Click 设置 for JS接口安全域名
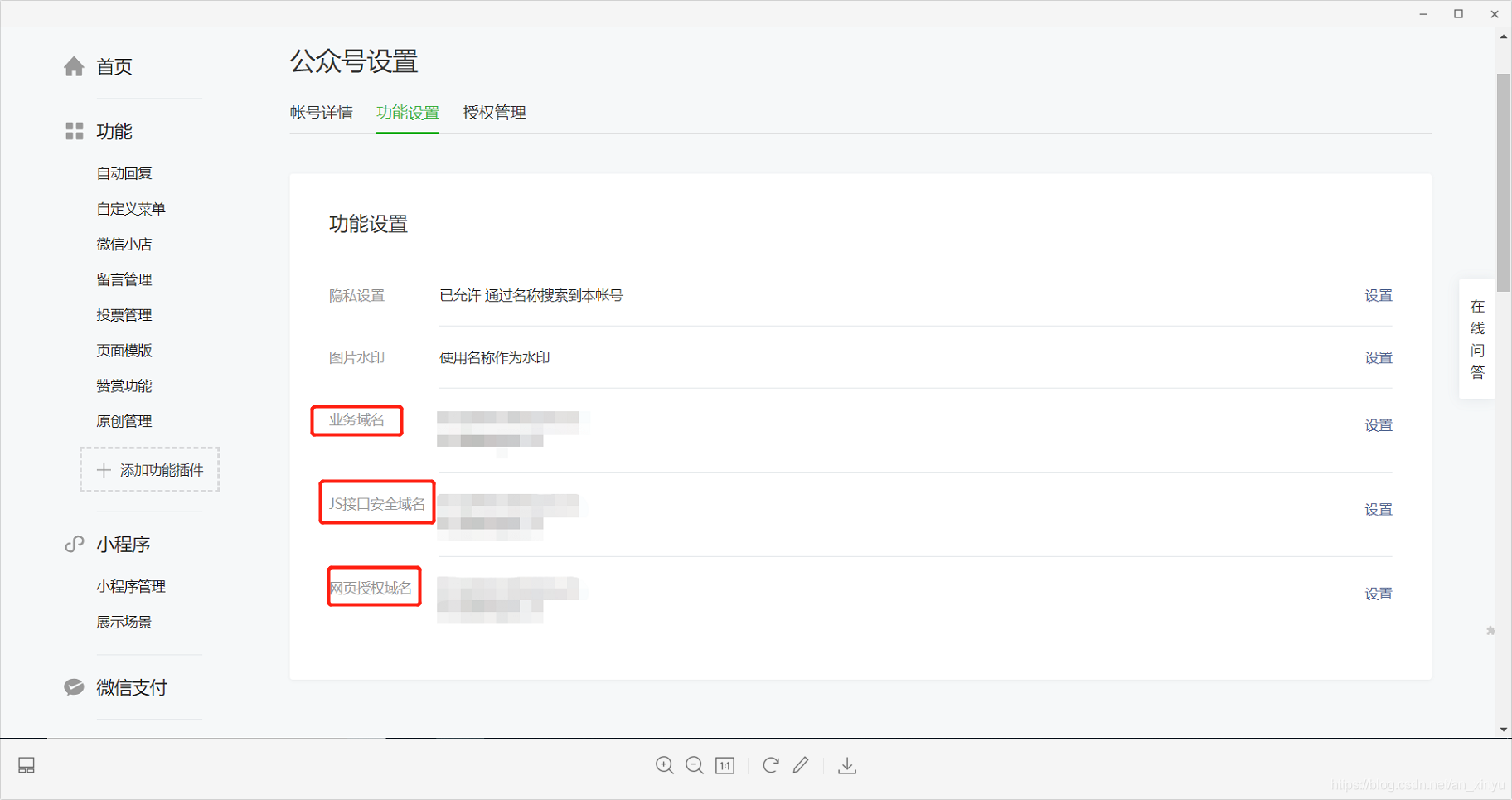This screenshot has height=800, width=1512. (1379, 509)
